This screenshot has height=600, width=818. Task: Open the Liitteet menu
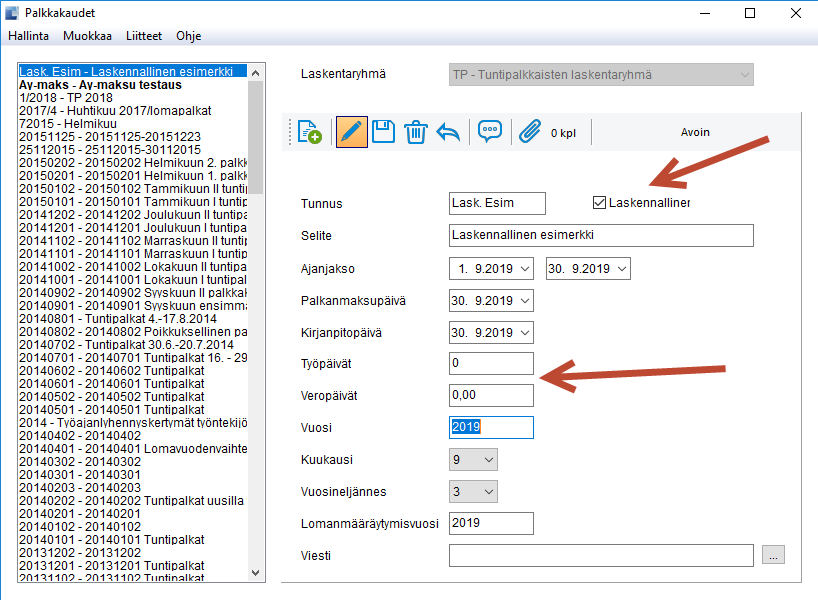144,36
